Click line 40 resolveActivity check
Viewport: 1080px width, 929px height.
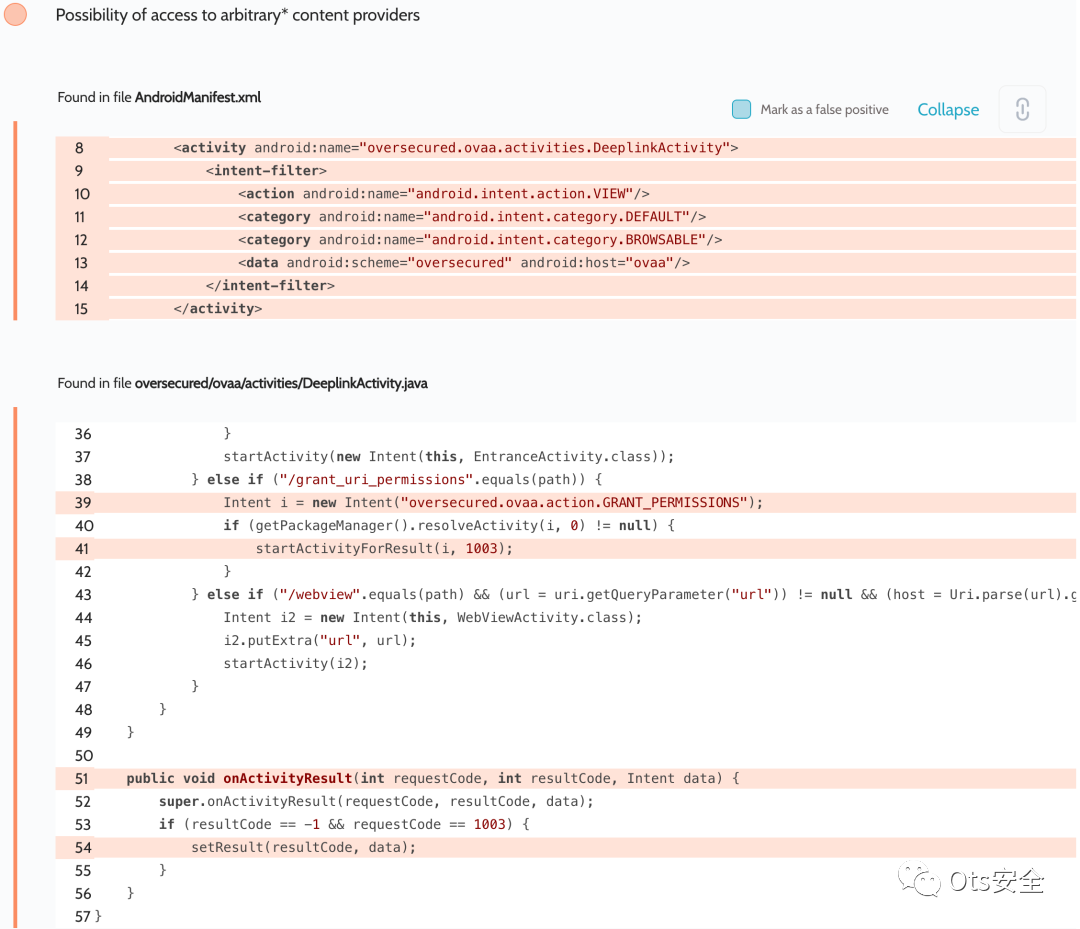click(565, 525)
